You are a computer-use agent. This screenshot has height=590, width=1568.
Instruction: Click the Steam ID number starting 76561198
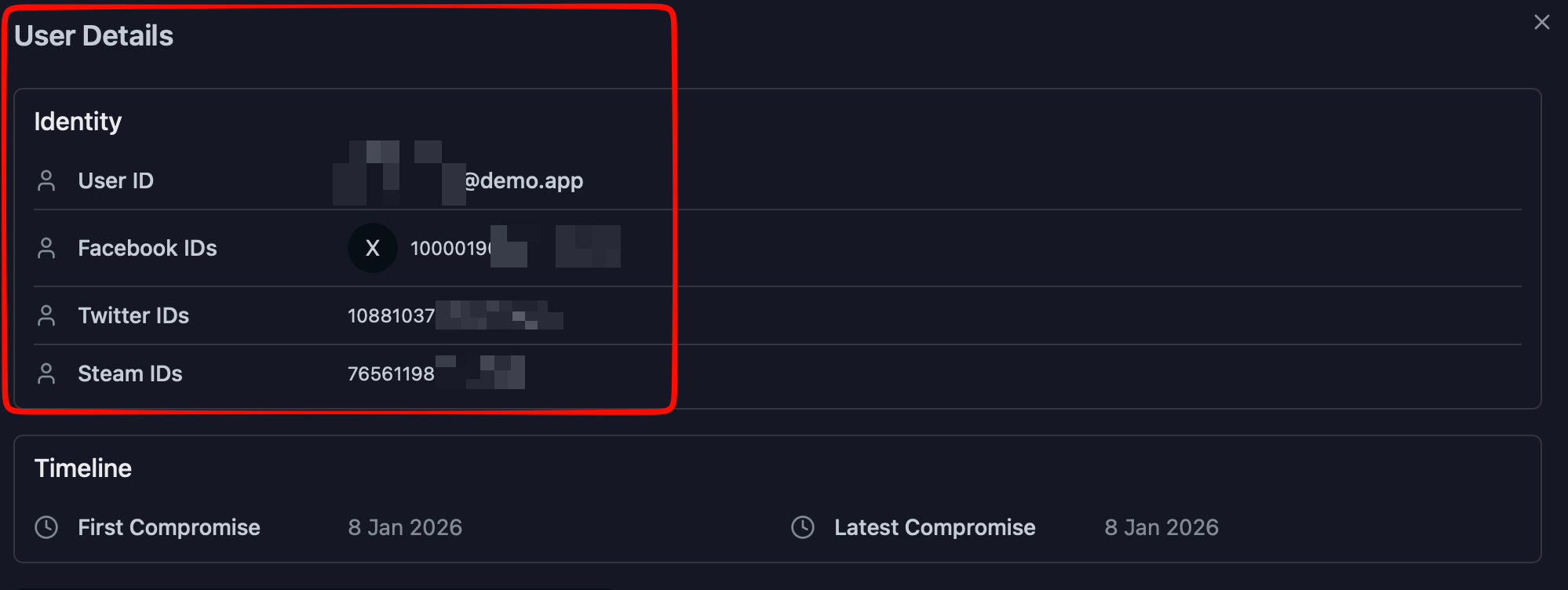[x=391, y=374]
